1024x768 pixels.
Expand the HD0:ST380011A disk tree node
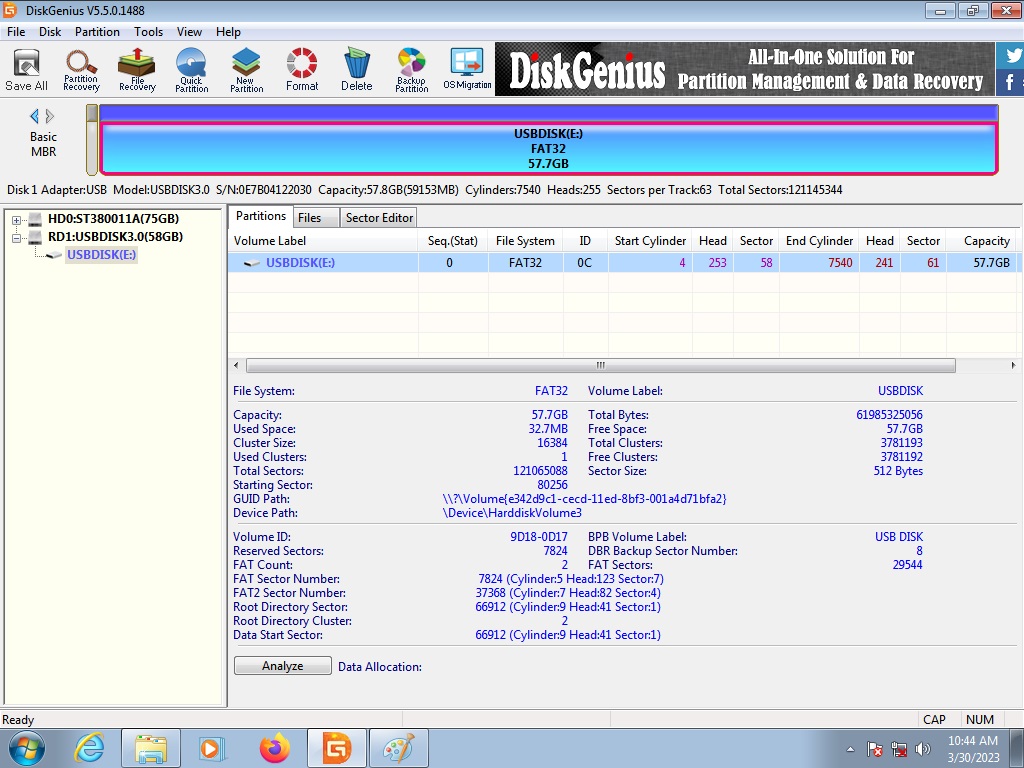17,220
